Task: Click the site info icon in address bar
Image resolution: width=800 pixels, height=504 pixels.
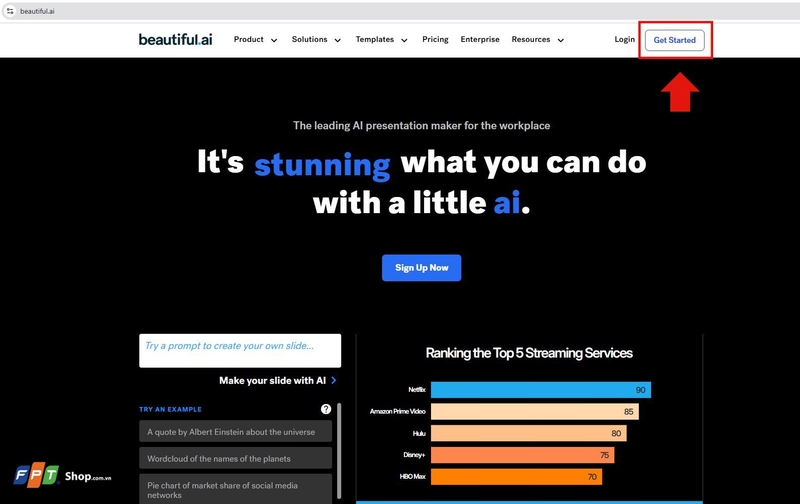Action: pyautogui.click(x=10, y=11)
